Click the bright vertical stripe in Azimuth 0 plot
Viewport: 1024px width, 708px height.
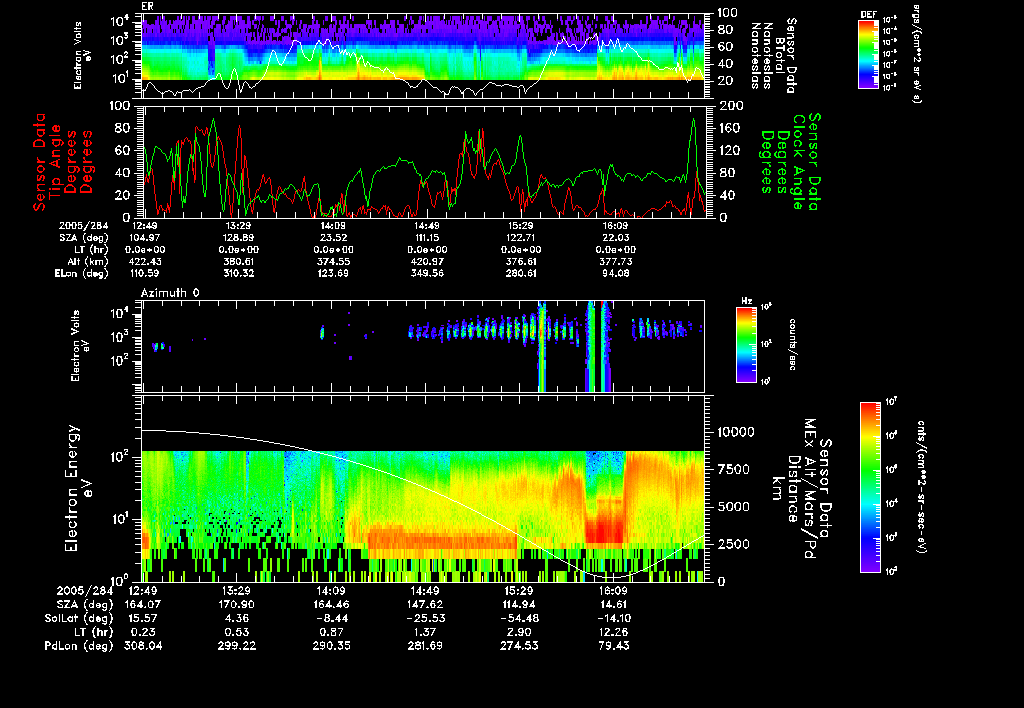pos(541,346)
